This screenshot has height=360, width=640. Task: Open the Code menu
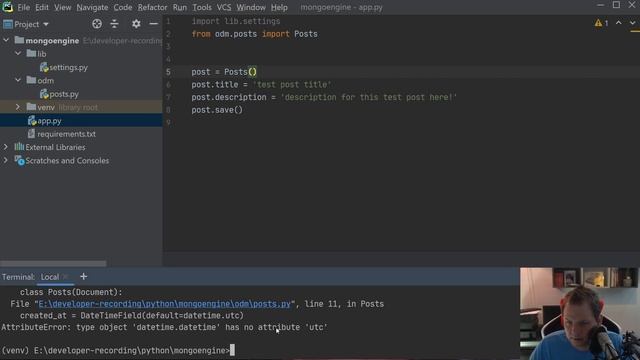122,7
